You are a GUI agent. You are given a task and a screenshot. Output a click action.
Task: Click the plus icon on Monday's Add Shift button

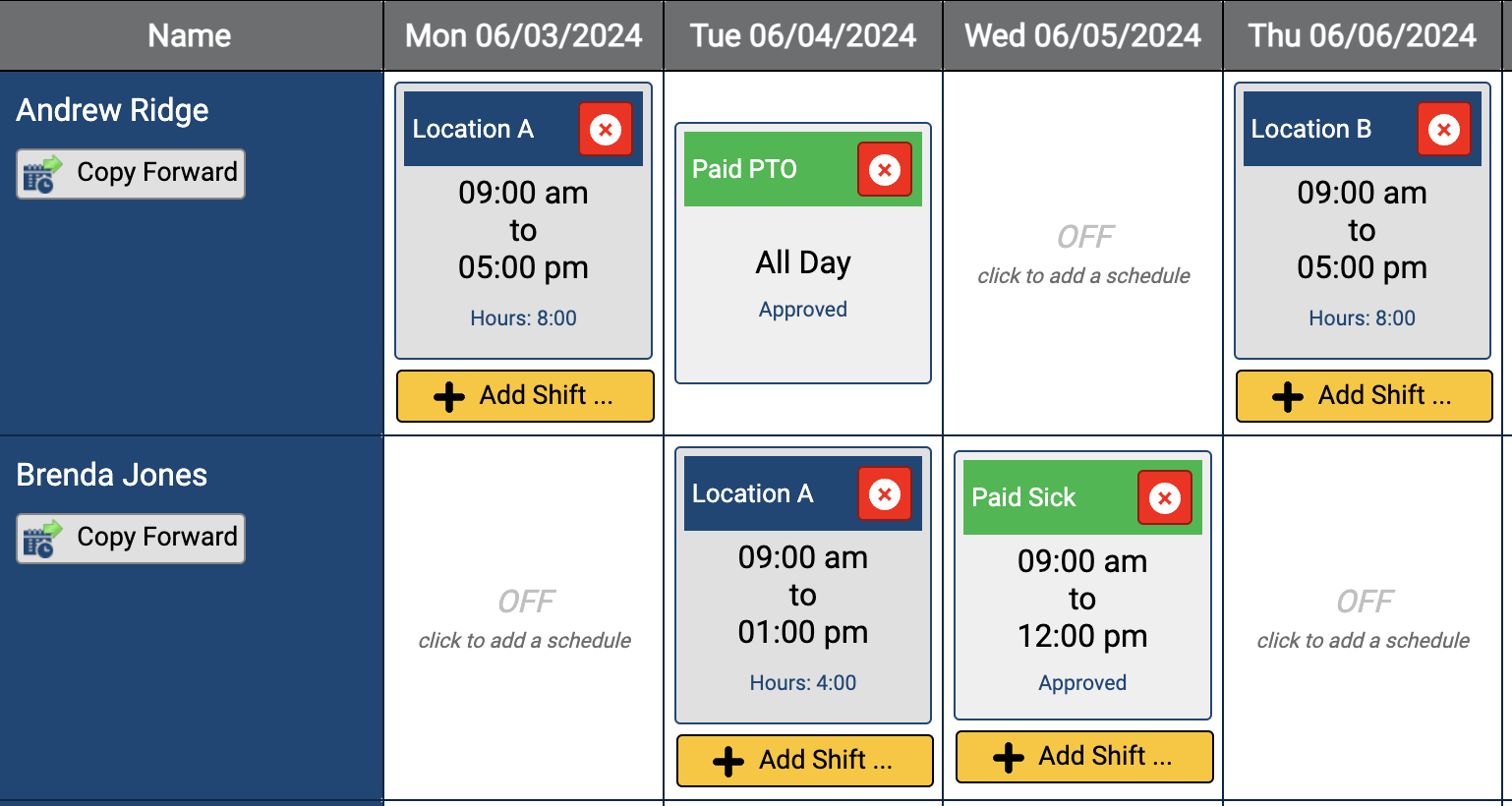click(450, 396)
